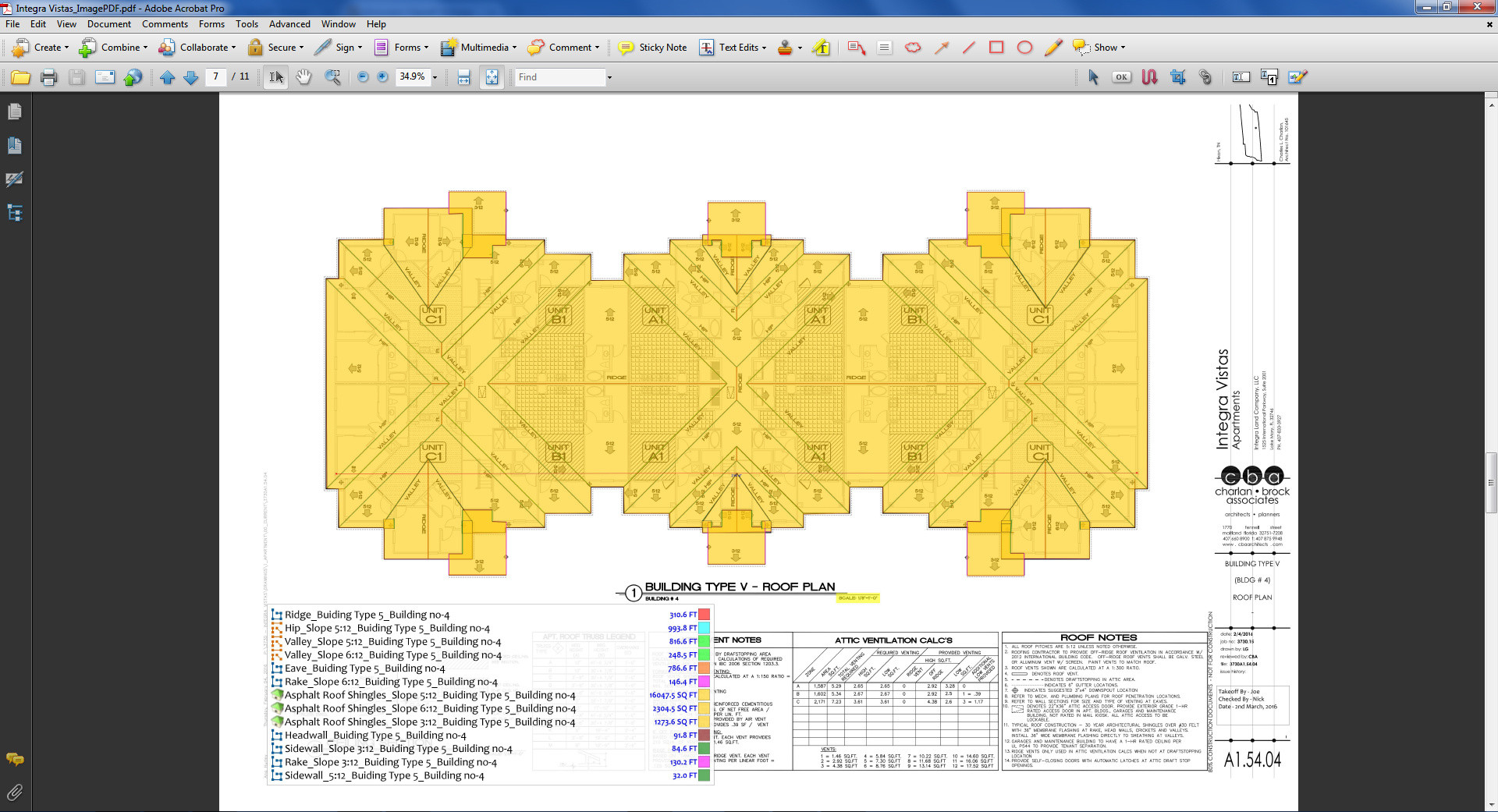Open the Comments pane icon

point(14,759)
